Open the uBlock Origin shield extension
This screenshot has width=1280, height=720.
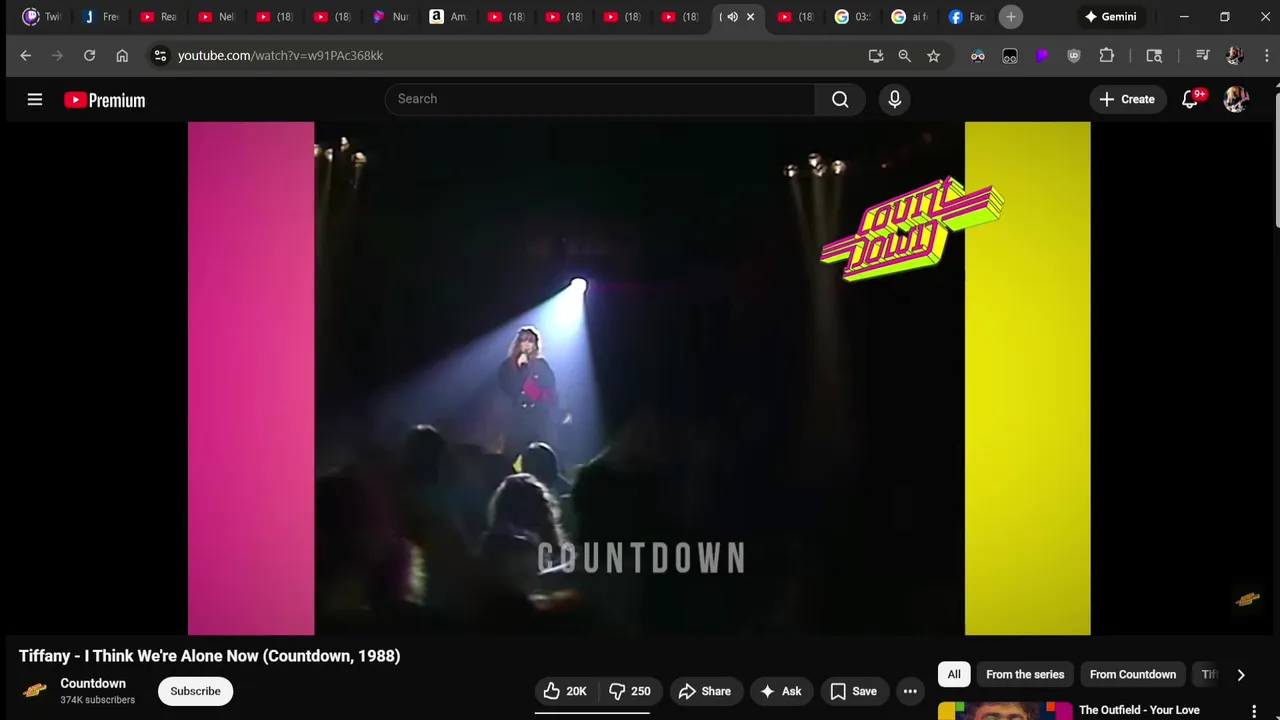click(x=1074, y=56)
